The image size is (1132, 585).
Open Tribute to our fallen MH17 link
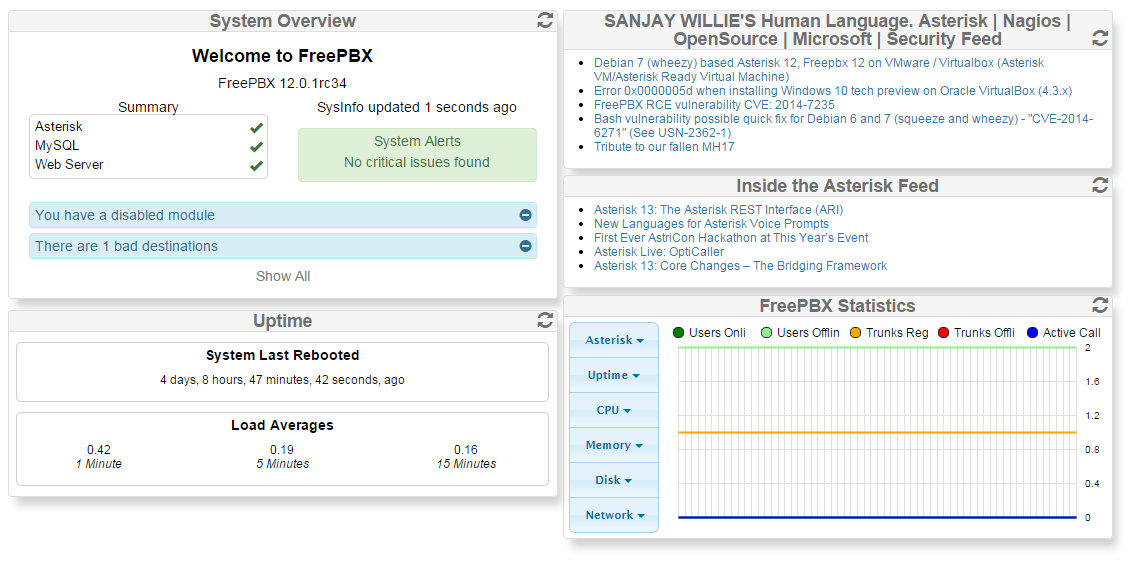point(664,147)
